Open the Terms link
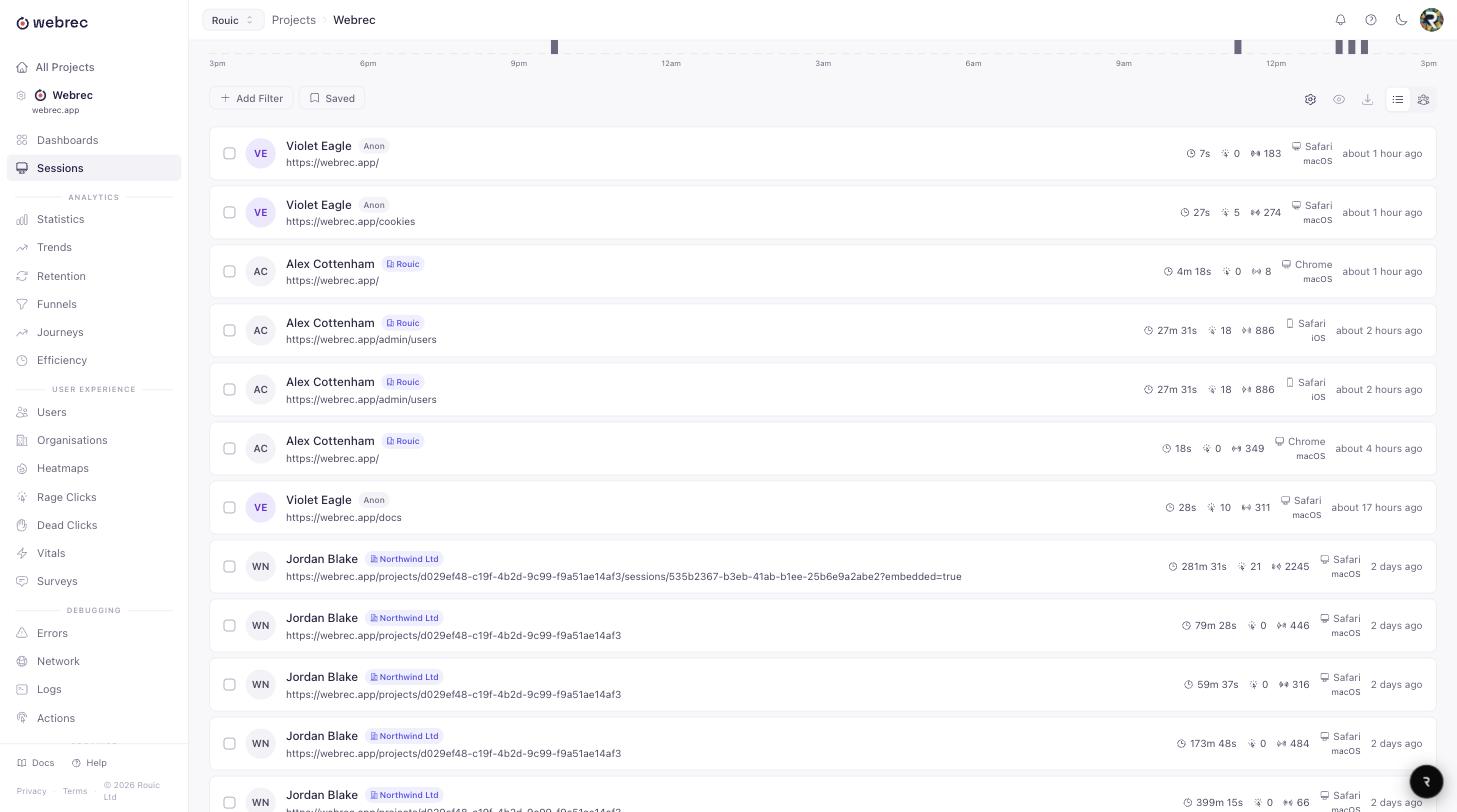Screen dimensions: 1457x812 coord(75,791)
